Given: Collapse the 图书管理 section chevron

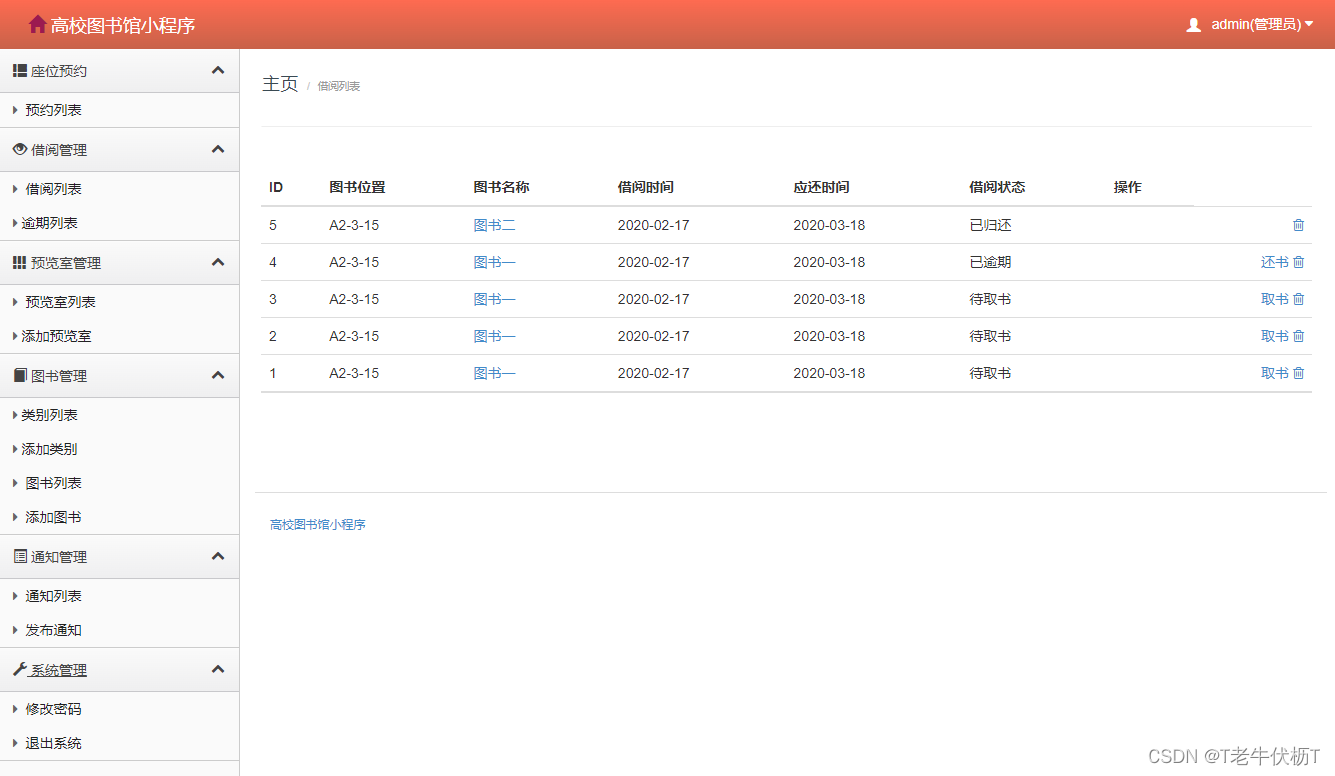Looking at the screenshot, I should coord(218,374).
